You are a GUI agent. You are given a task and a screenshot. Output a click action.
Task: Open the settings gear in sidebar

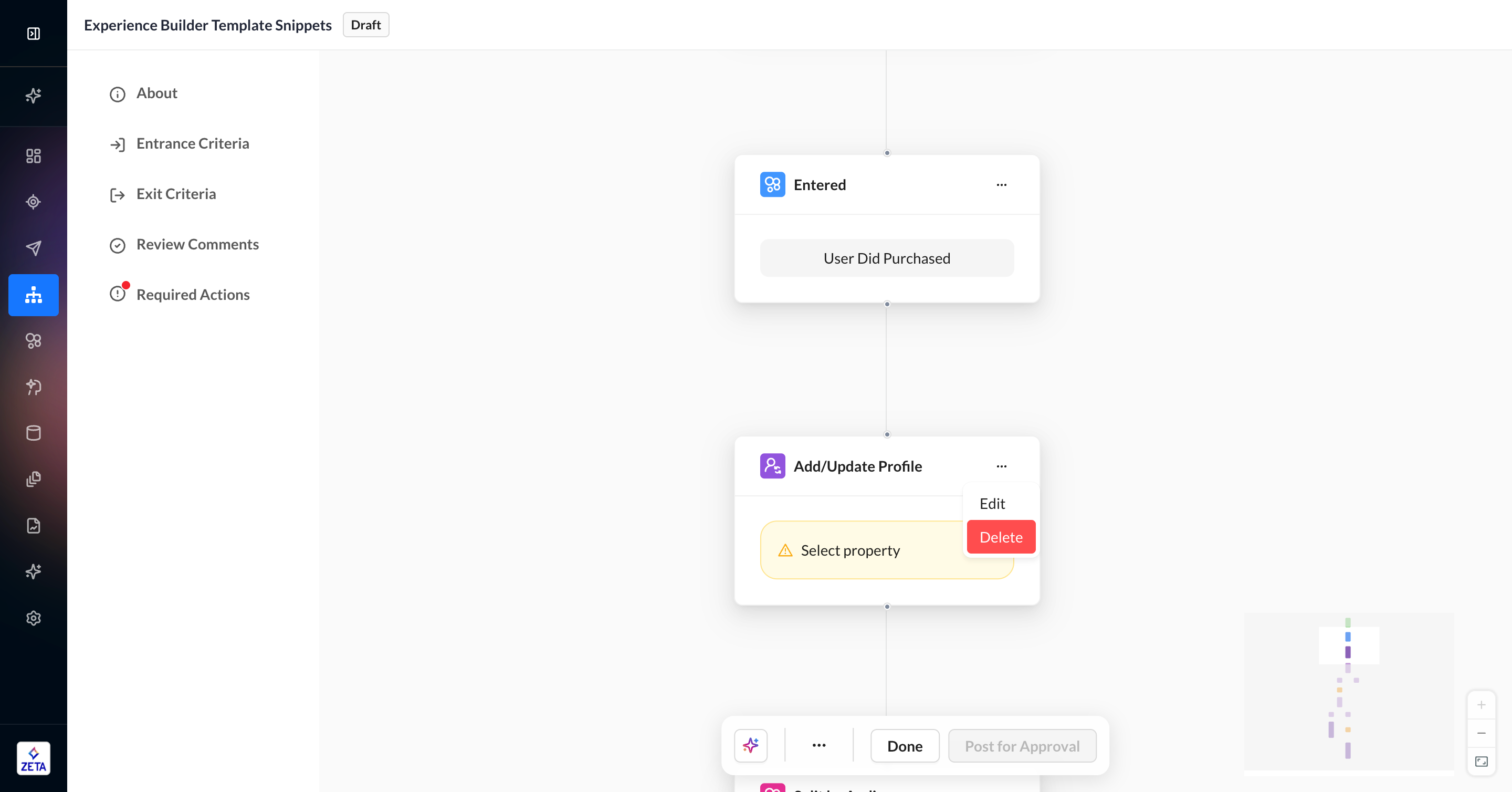click(34, 618)
